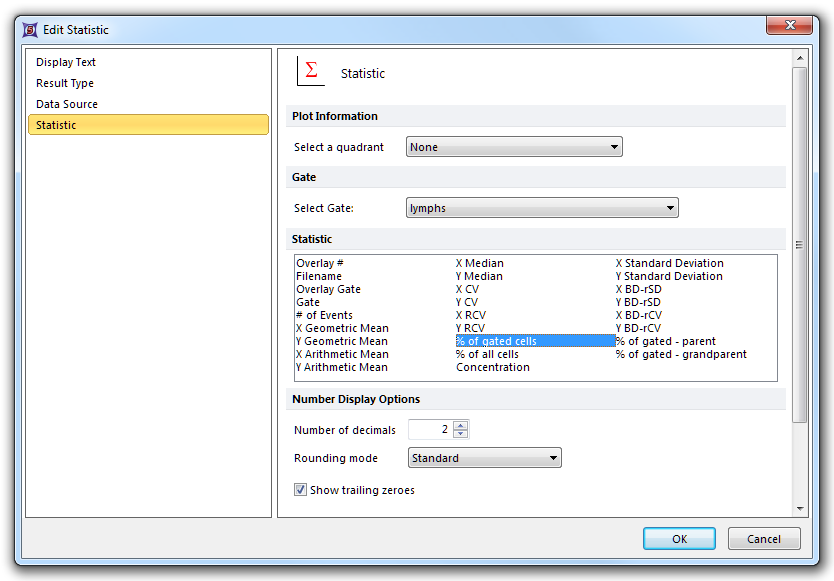Expand the Rounding mode dropdown

[485, 458]
